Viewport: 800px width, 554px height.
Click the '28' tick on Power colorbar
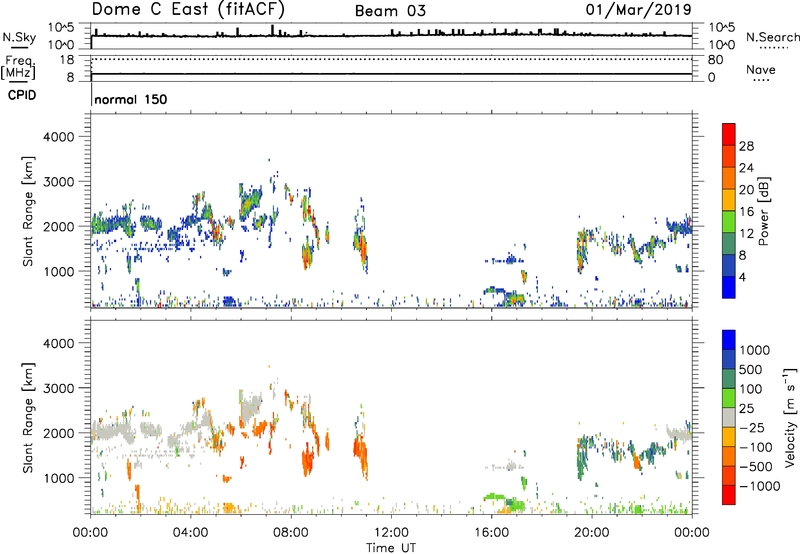point(746,146)
